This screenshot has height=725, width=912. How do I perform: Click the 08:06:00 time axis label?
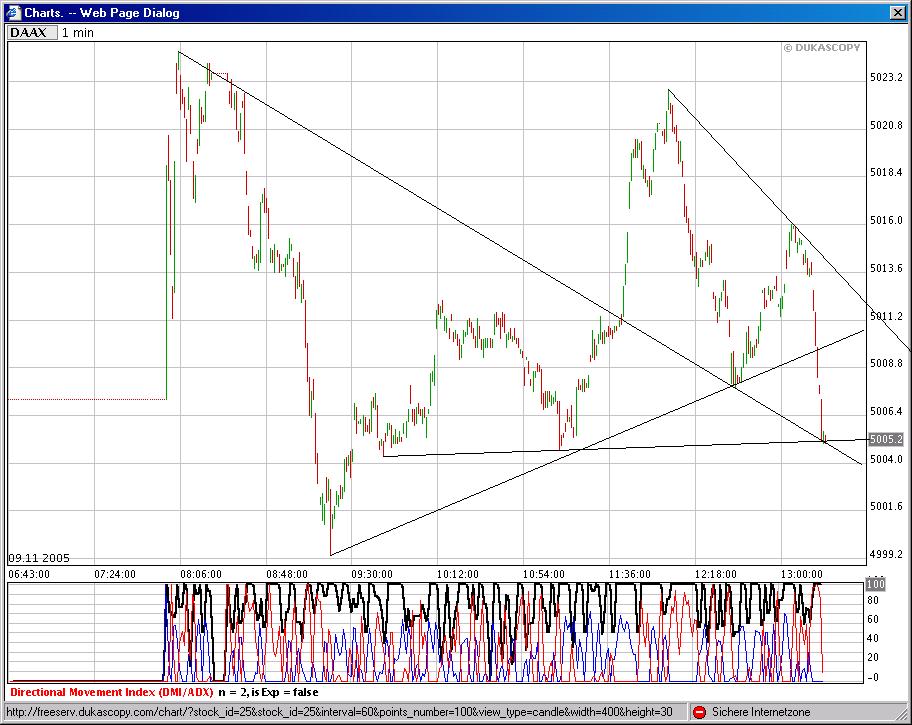(x=201, y=574)
